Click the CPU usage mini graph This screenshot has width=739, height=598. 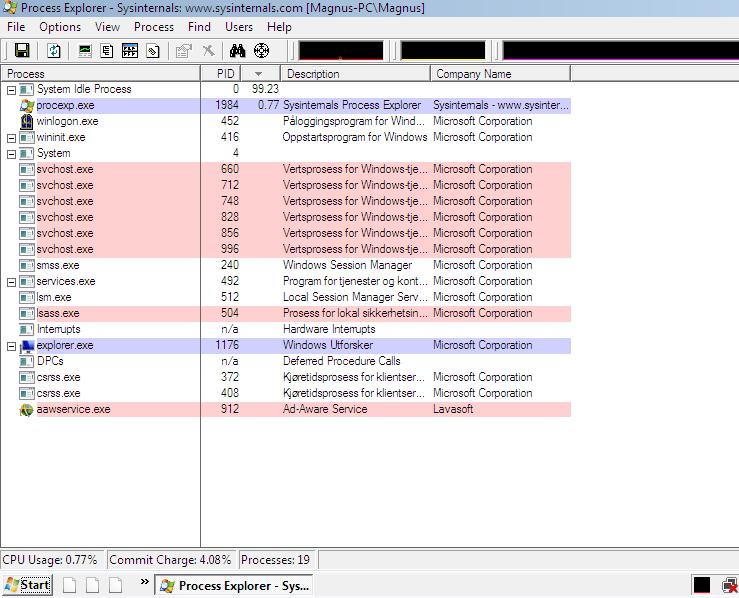341,50
